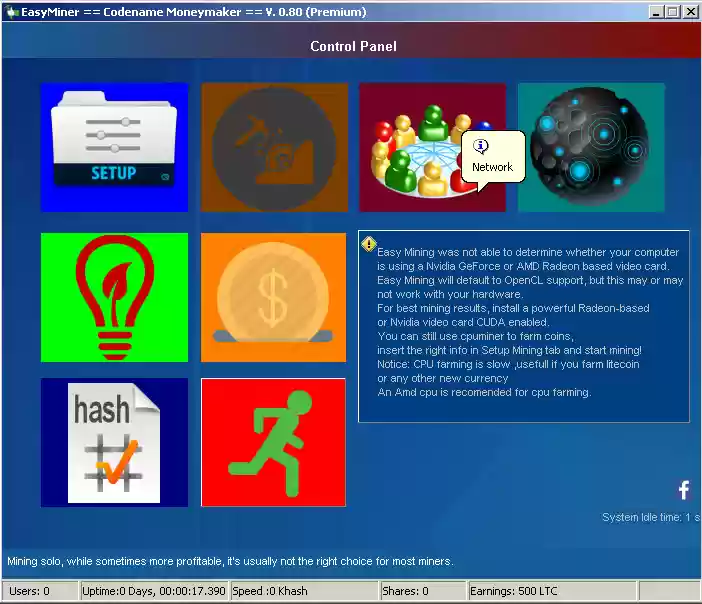
Task: Close the EasyMiner window
Action: pyautogui.click(x=690, y=12)
